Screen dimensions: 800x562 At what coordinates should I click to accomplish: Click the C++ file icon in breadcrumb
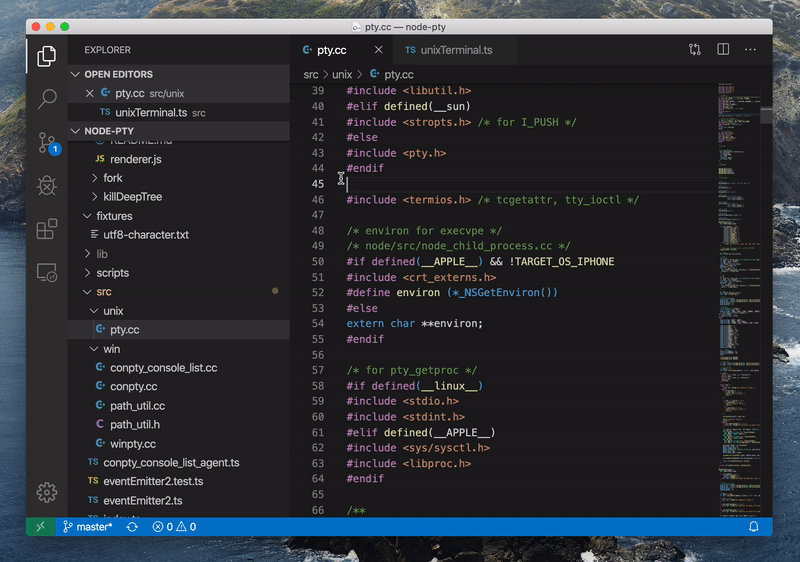[374, 74]
